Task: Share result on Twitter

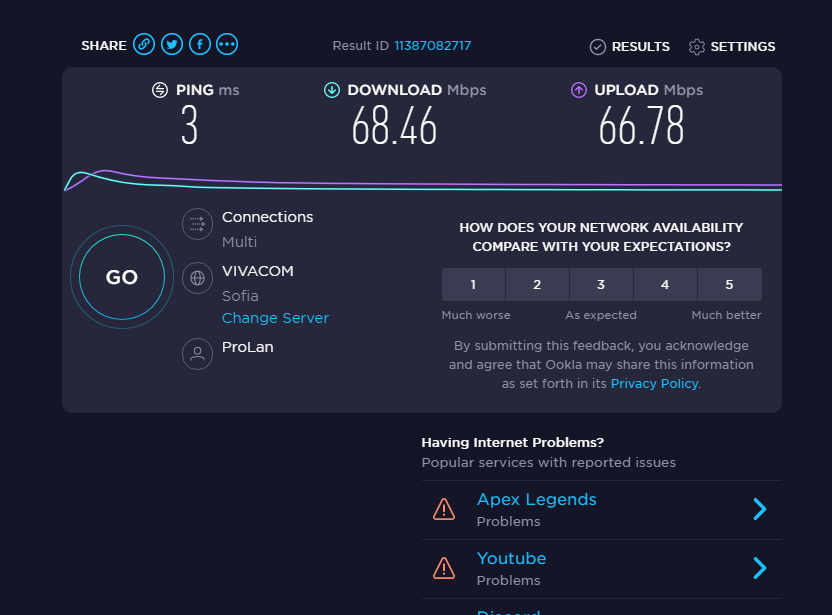Action: point(172,45)
